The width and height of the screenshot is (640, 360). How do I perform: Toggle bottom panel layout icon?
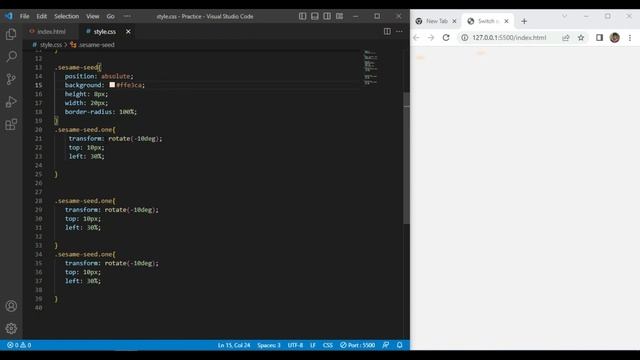coord(315,16)
